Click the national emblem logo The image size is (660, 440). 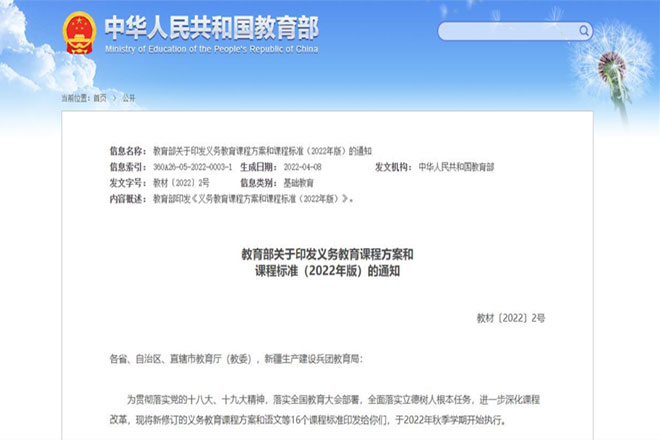79,33
